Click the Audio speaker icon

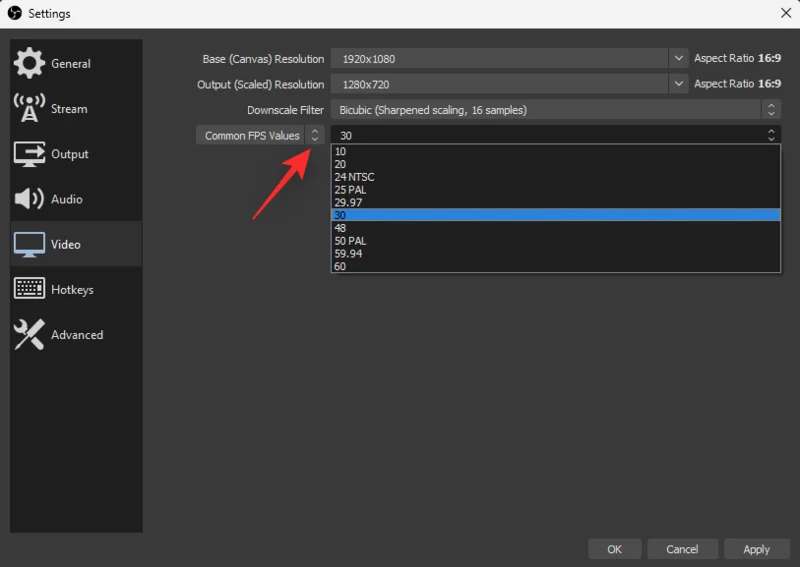point(29,199)
